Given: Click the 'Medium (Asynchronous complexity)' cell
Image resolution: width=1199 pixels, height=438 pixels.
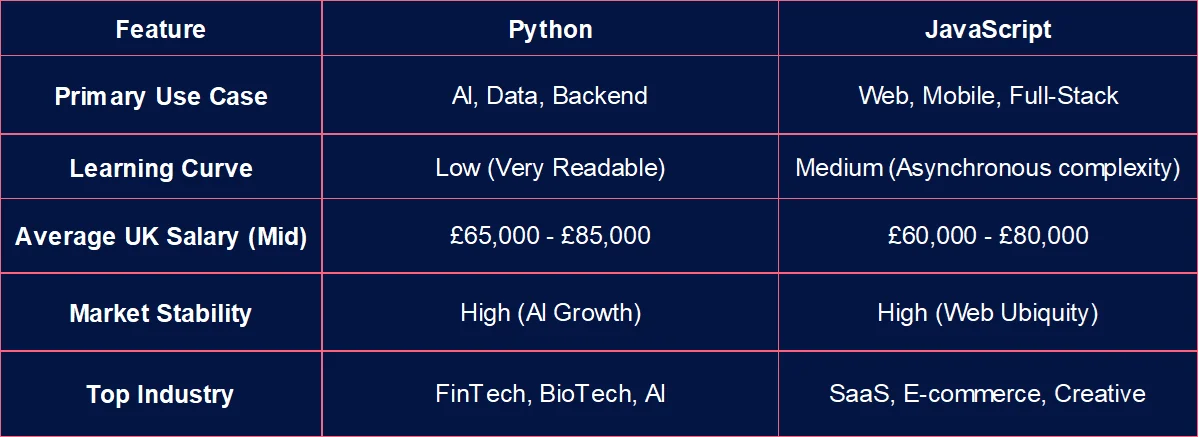Looking at the screenshot, I should click(x=988, y=168).
